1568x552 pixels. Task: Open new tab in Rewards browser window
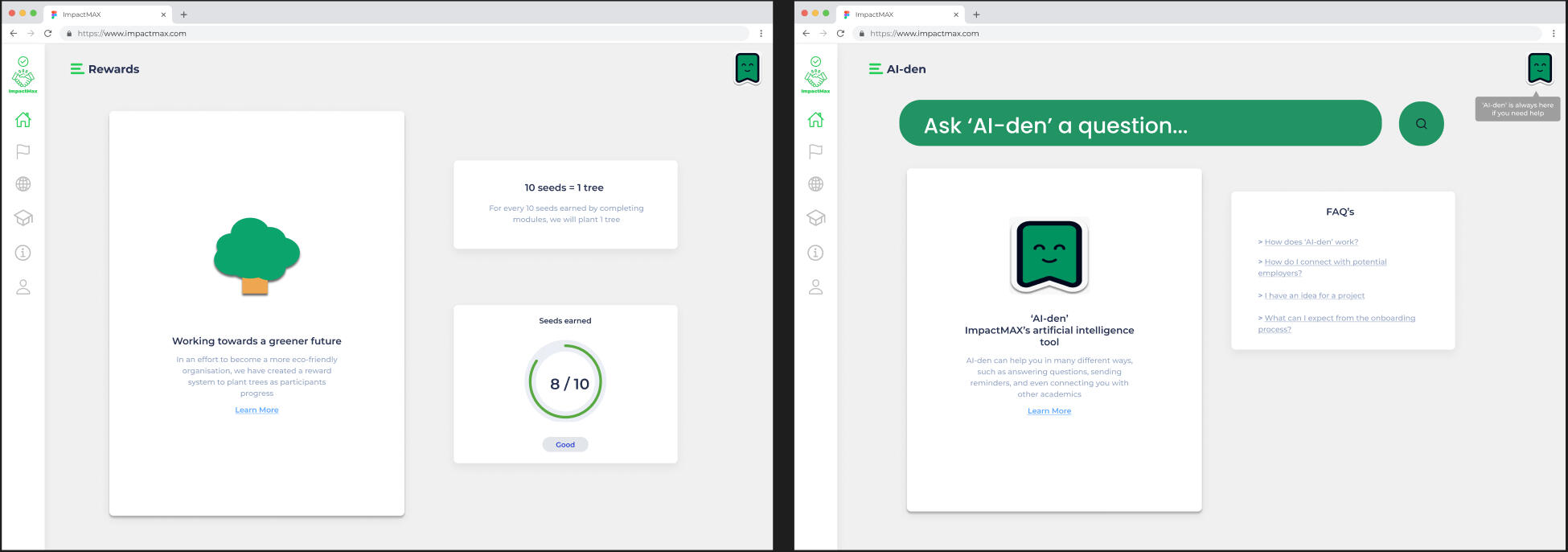click(183, 14)
